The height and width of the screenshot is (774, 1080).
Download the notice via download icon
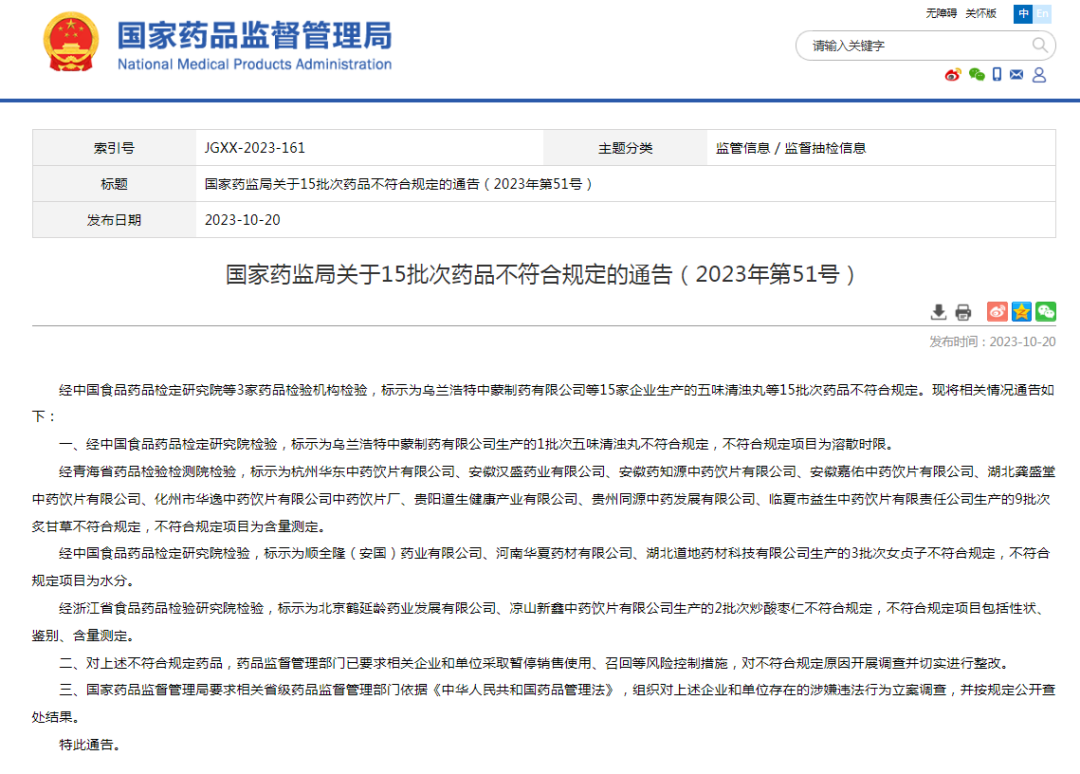coord(938,312)
